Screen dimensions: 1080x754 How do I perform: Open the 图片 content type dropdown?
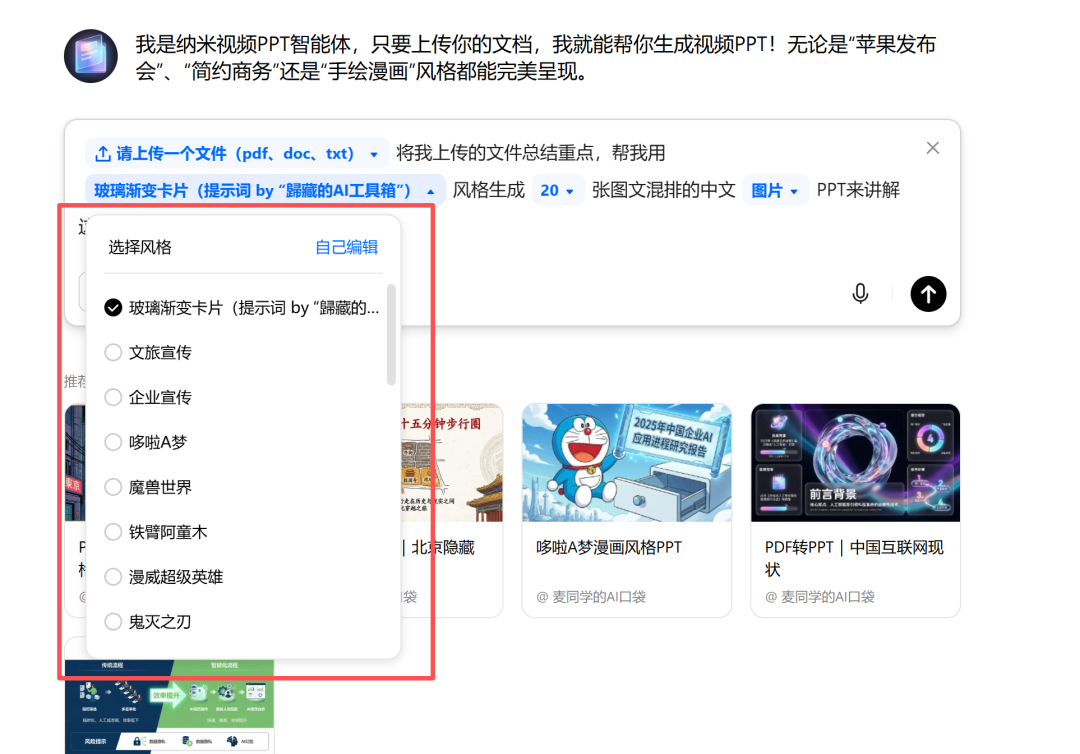coord(775,189)
